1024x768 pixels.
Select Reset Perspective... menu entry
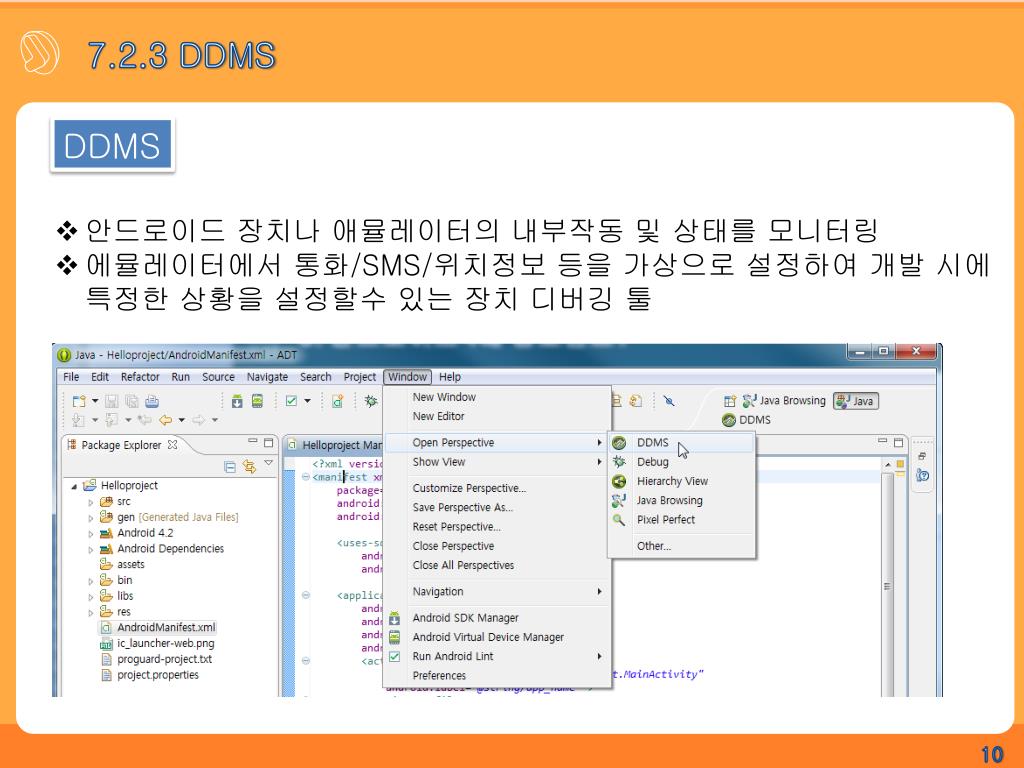pyautogui.click(x=496, y=526)
